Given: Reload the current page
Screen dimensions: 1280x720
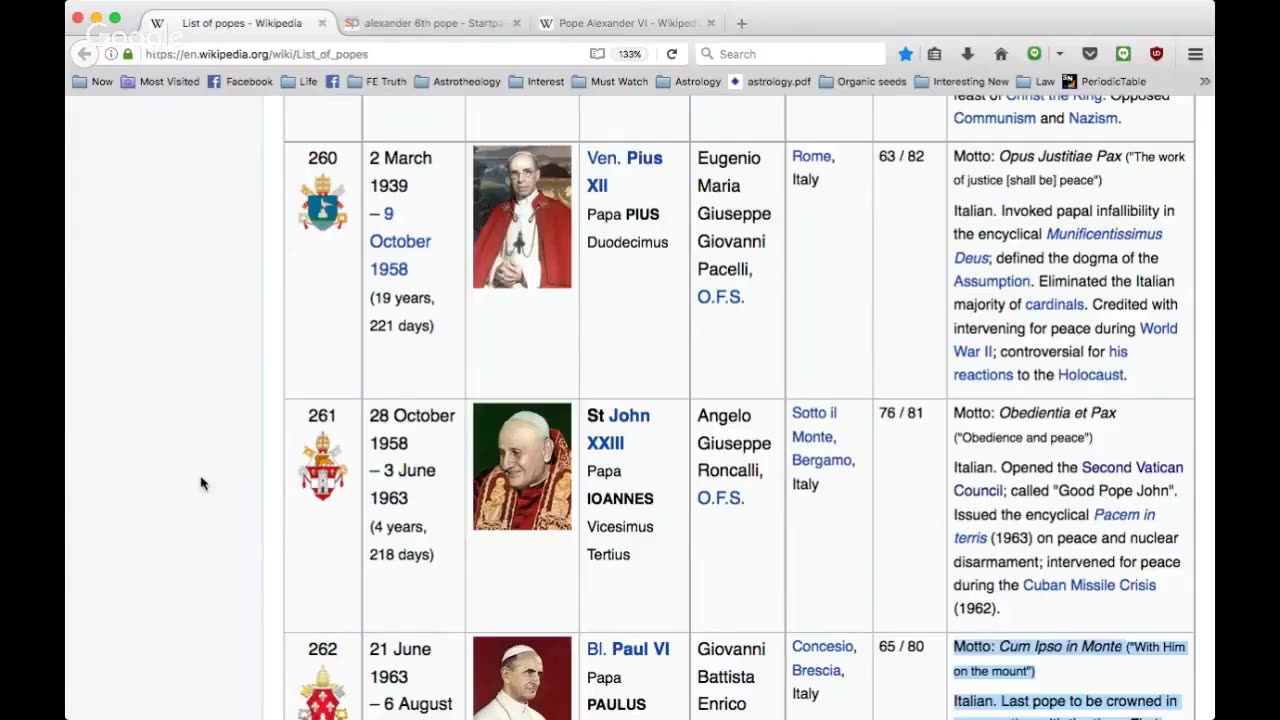Looking at the screenshot, I should (672, 54).
